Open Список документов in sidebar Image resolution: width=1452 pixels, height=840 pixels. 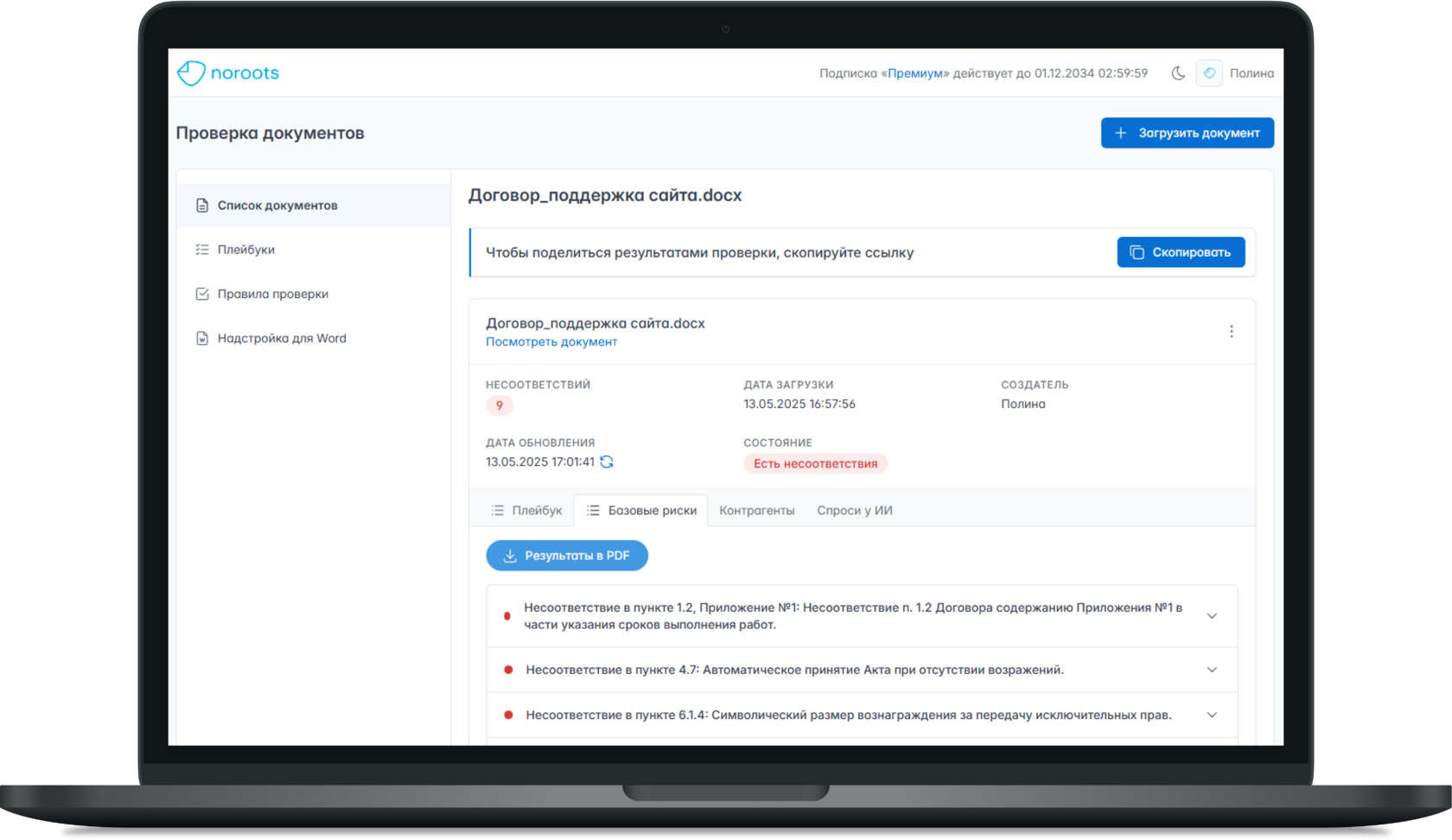point(314,206)
